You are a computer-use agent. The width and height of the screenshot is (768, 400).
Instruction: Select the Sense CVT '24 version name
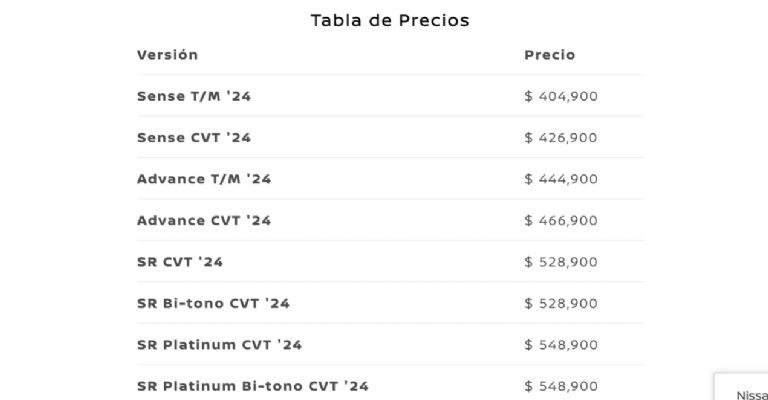pyautogui.click(x=194, y=138)
